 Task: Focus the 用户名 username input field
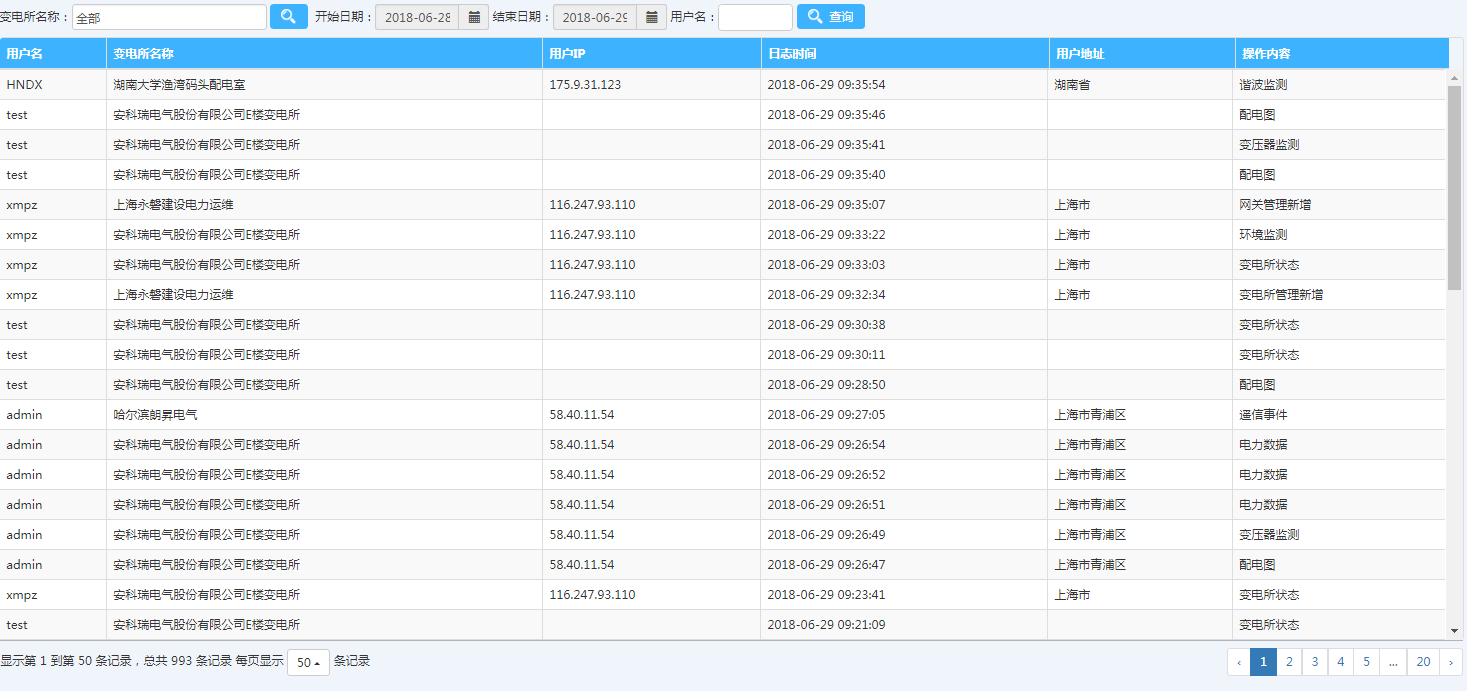tap(754, 17)
